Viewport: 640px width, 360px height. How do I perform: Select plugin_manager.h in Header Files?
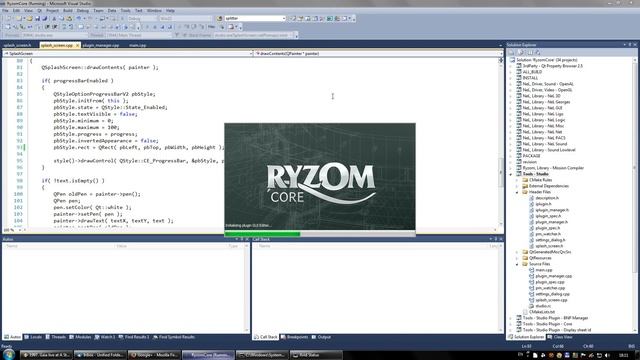coord(551,222)
